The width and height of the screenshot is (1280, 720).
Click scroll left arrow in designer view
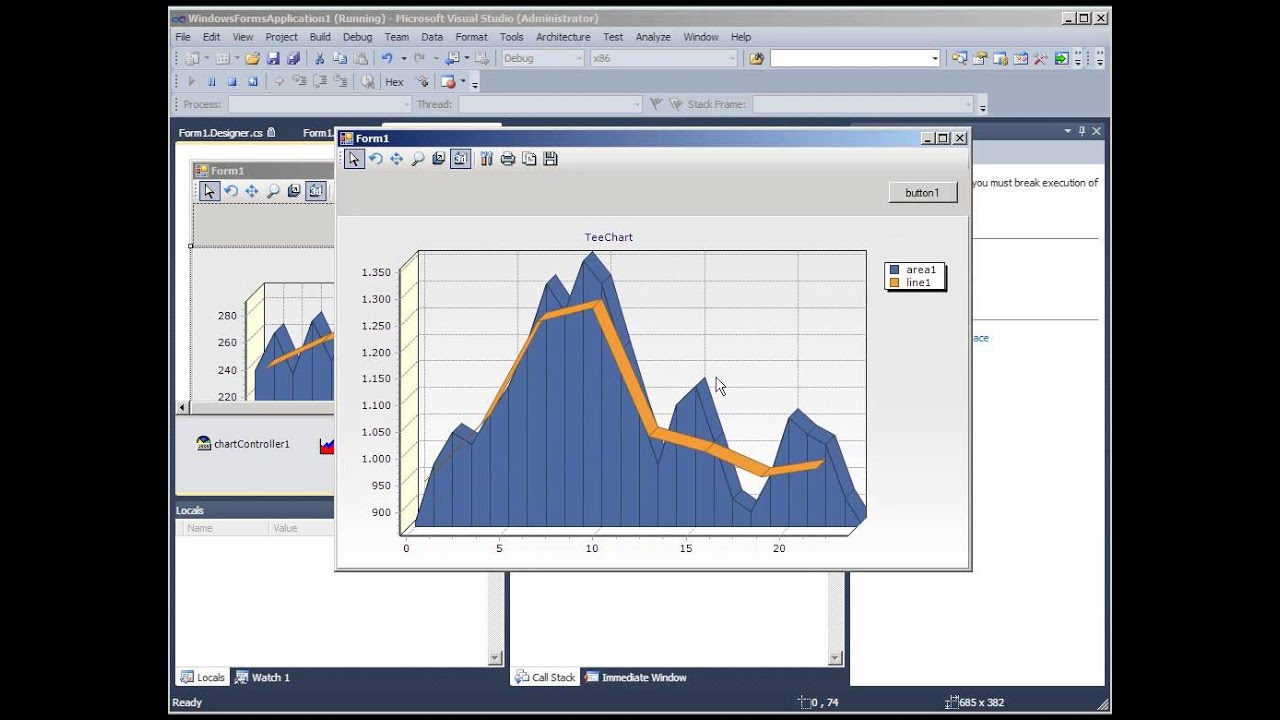tap(182, 407)
